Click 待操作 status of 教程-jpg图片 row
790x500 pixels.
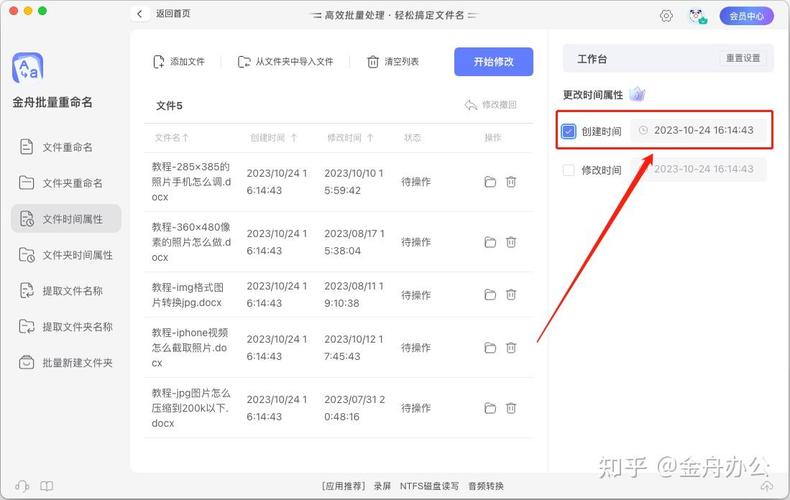(416, 408)
